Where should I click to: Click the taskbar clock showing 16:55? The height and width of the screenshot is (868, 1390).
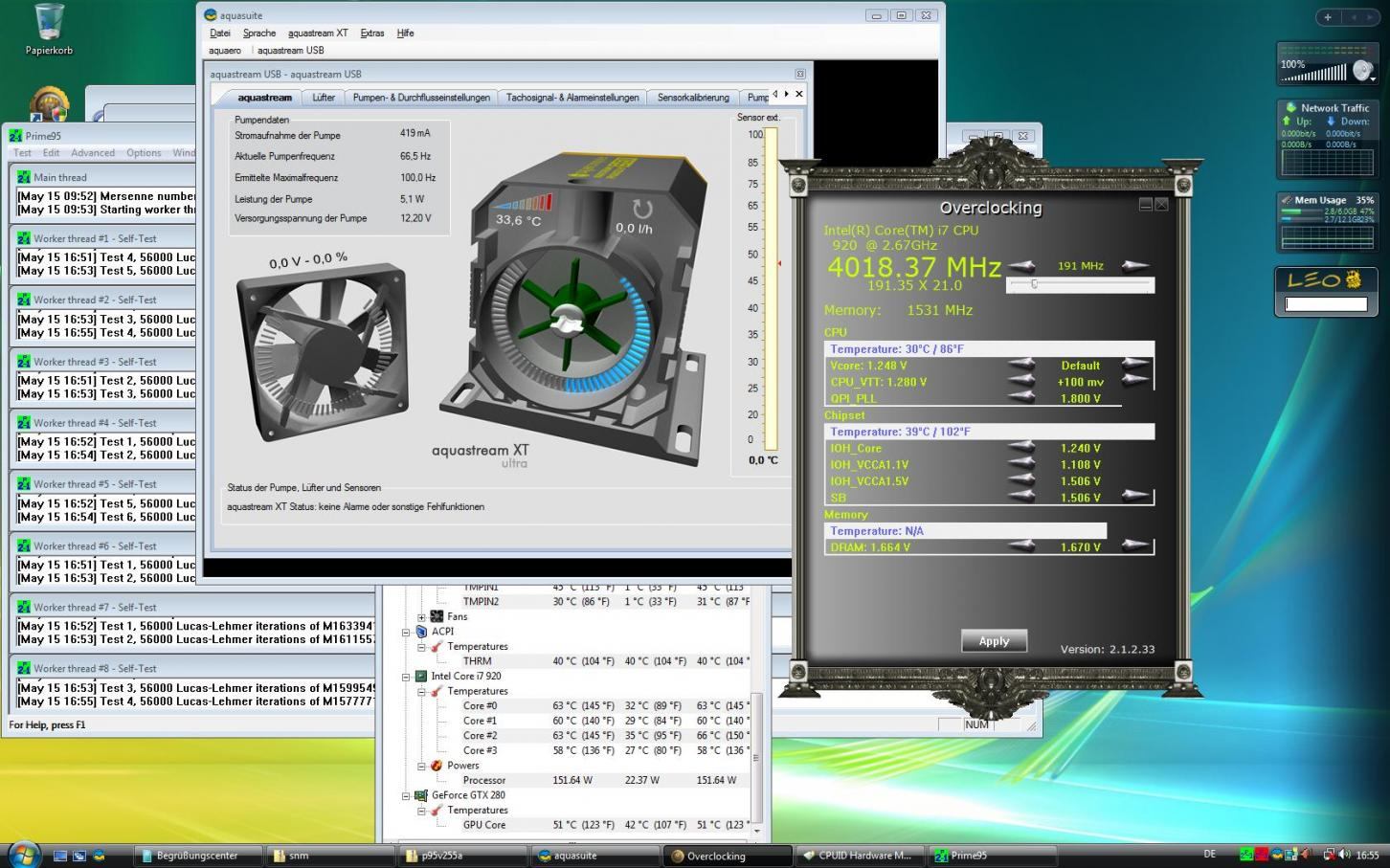click(x=1367, y=856)
